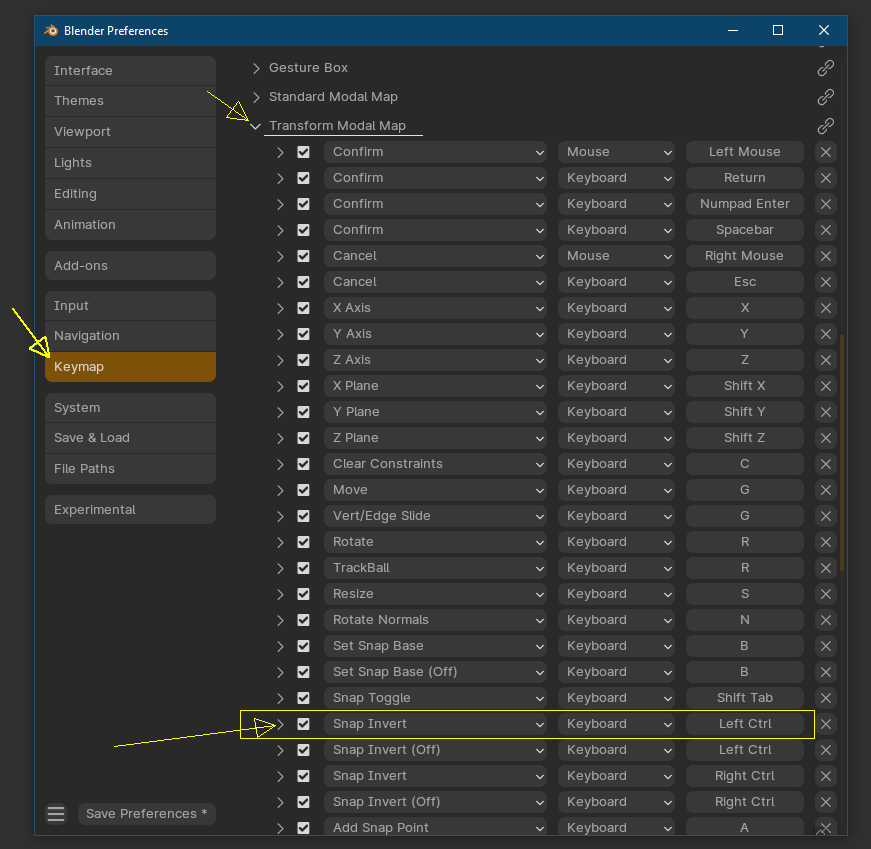Image resolution: width=871 pixels, height=849 pixels.
Task: Uncheck the Rotate keymap item
Action: pos(303,542)
